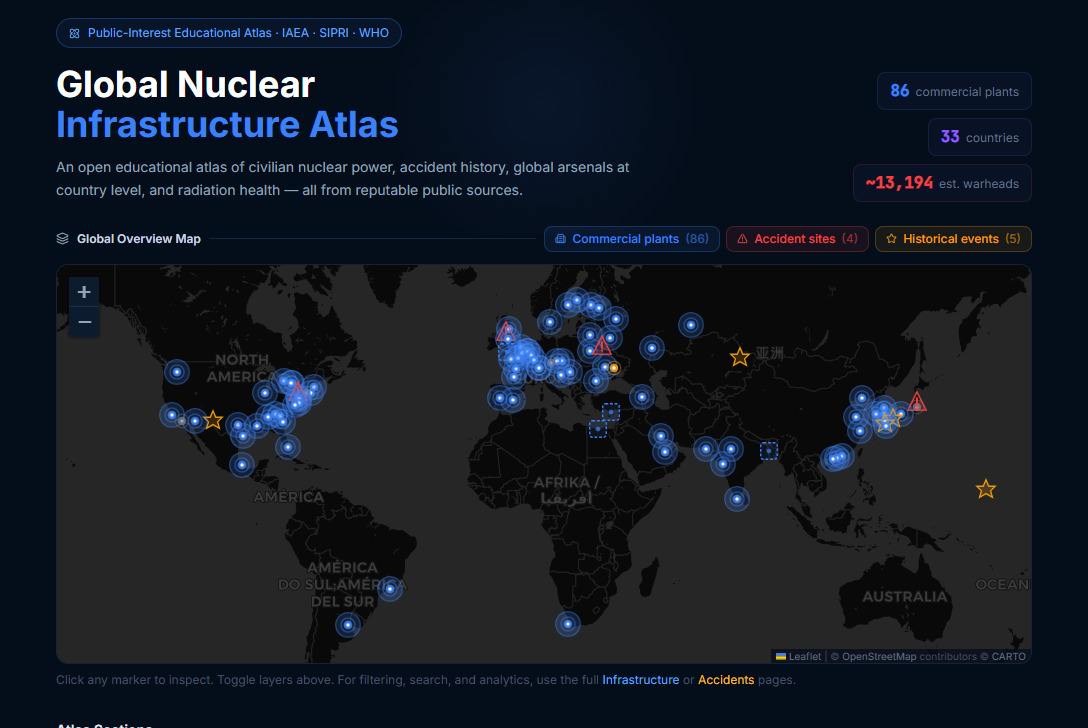Screen dimensions: 1088x728
Task: Click the star marker over the western United States
Action: click(213, 420)
